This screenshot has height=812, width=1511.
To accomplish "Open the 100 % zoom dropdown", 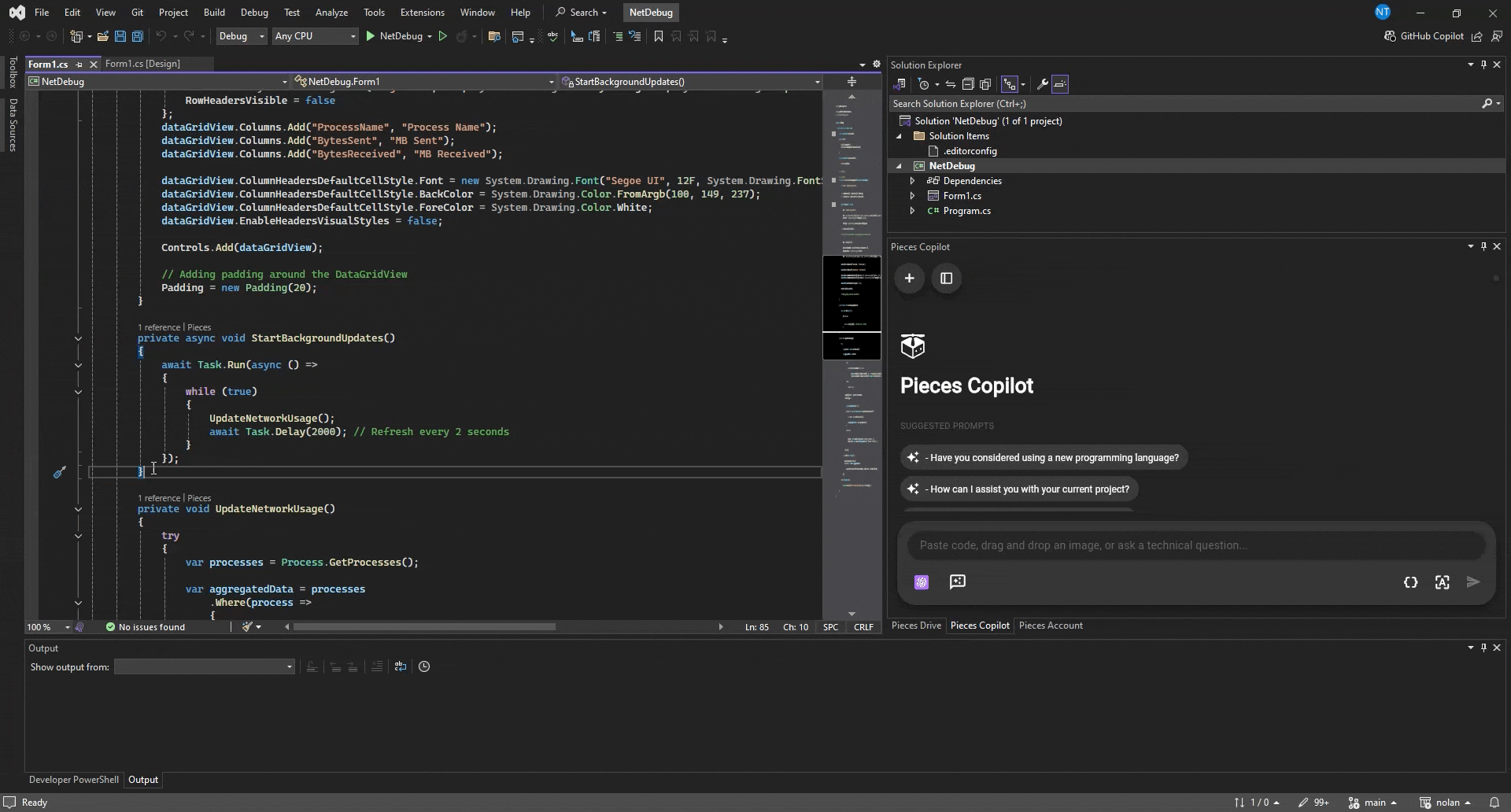I will [48, 627].
